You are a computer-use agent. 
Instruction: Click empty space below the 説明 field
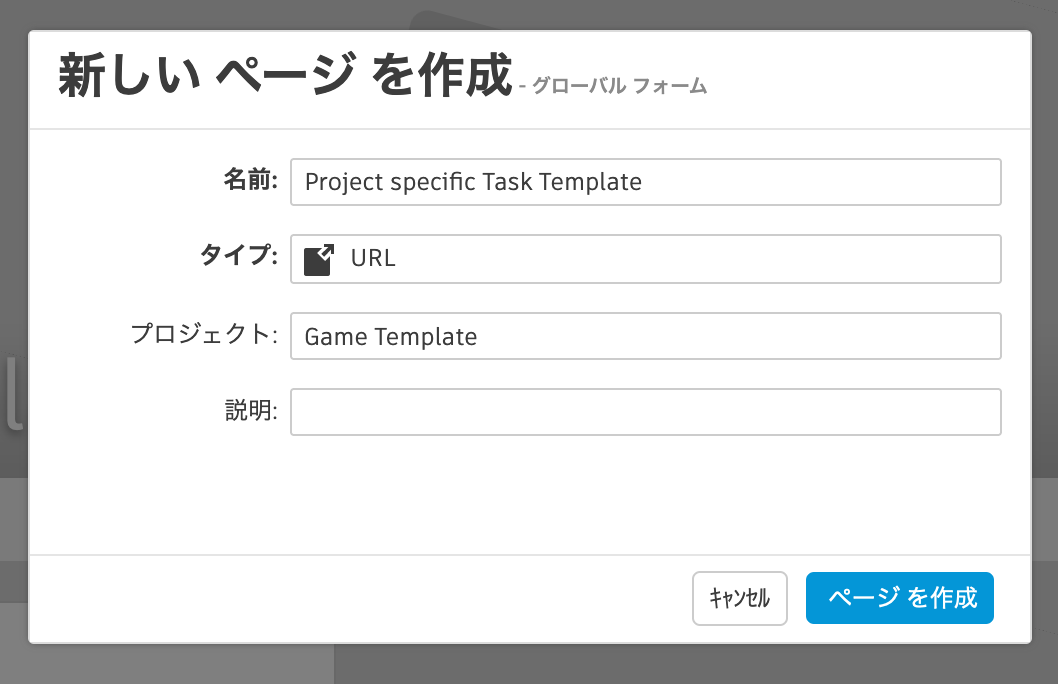[530, 495]
